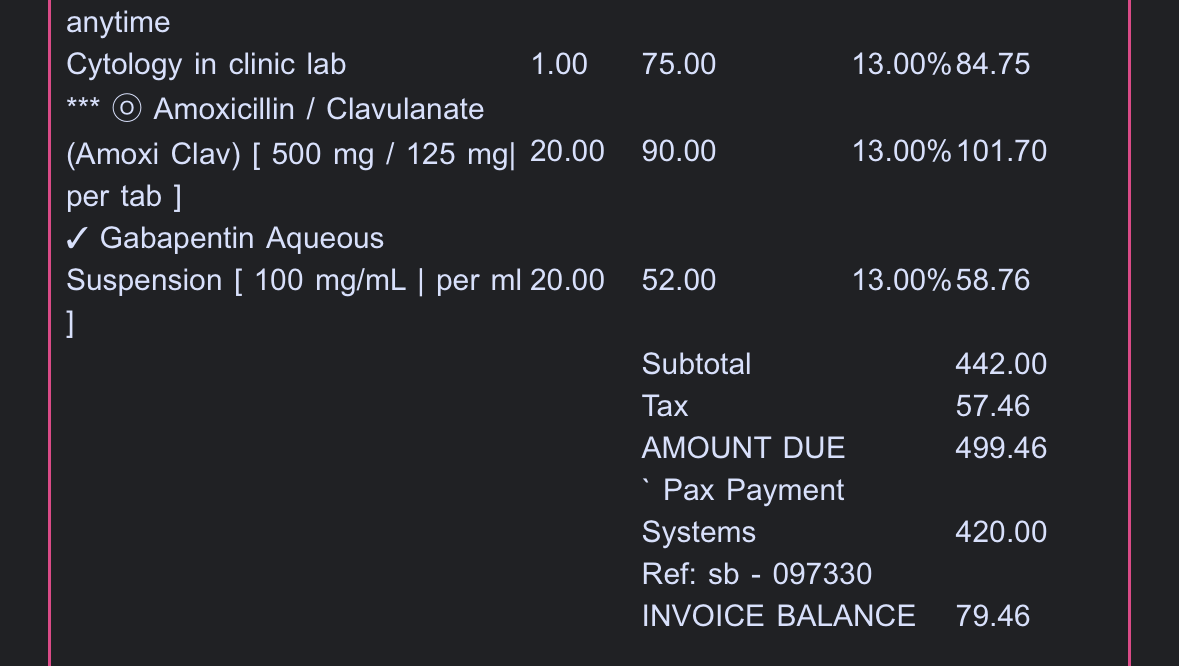The image size is (1179, 666).
Task: Click the Amoxi Clav total 101.70
Action: pos(1001,152)
